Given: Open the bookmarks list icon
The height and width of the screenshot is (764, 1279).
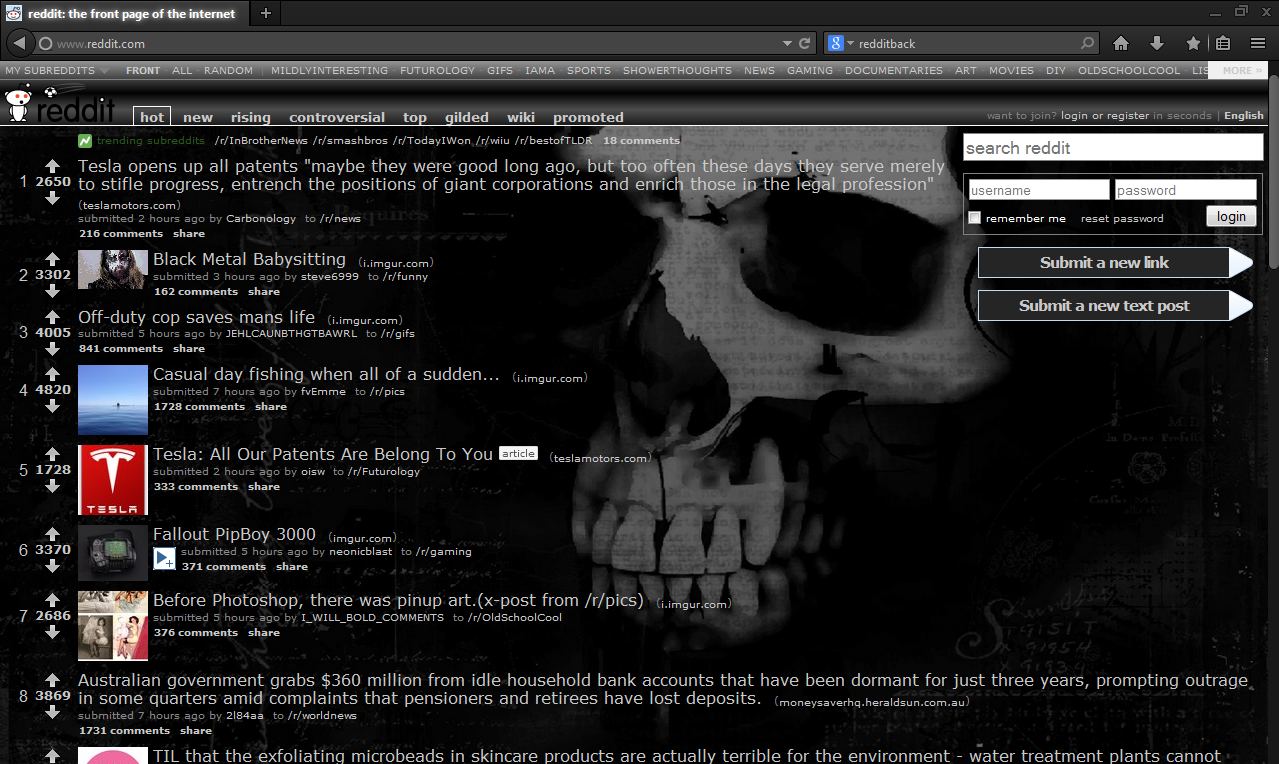Looking at the screenshot, I should tap(1223, 43).
